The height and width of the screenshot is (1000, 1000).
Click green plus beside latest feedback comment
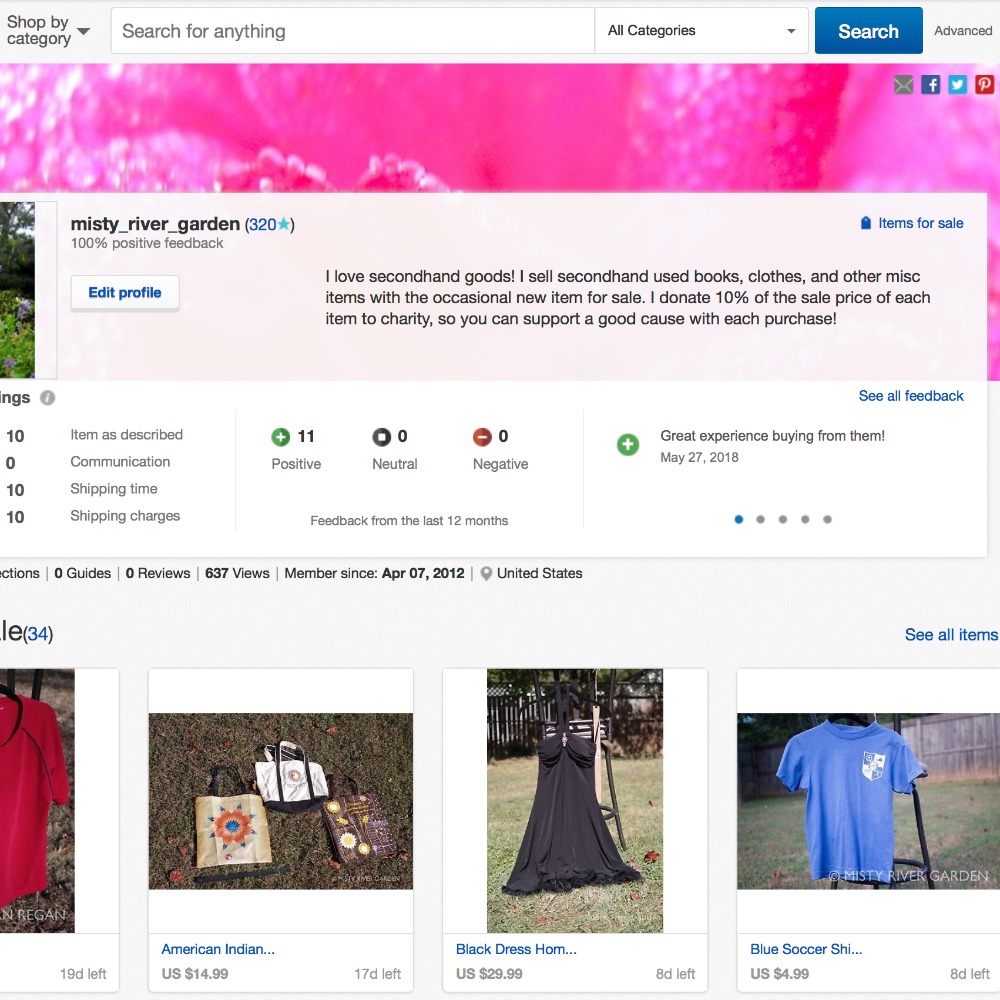coord(628,445)
